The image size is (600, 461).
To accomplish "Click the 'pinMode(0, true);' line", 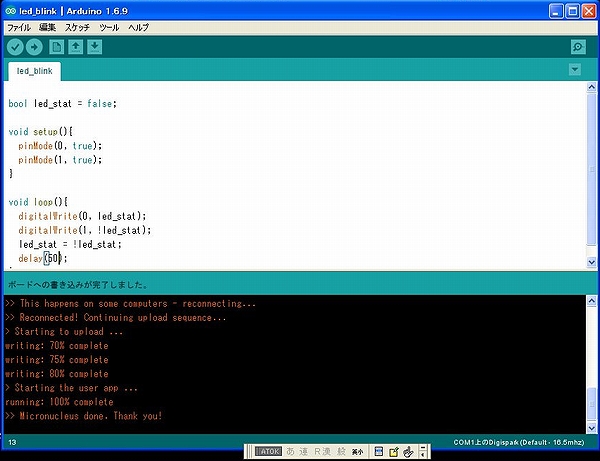I will (60, 146).
